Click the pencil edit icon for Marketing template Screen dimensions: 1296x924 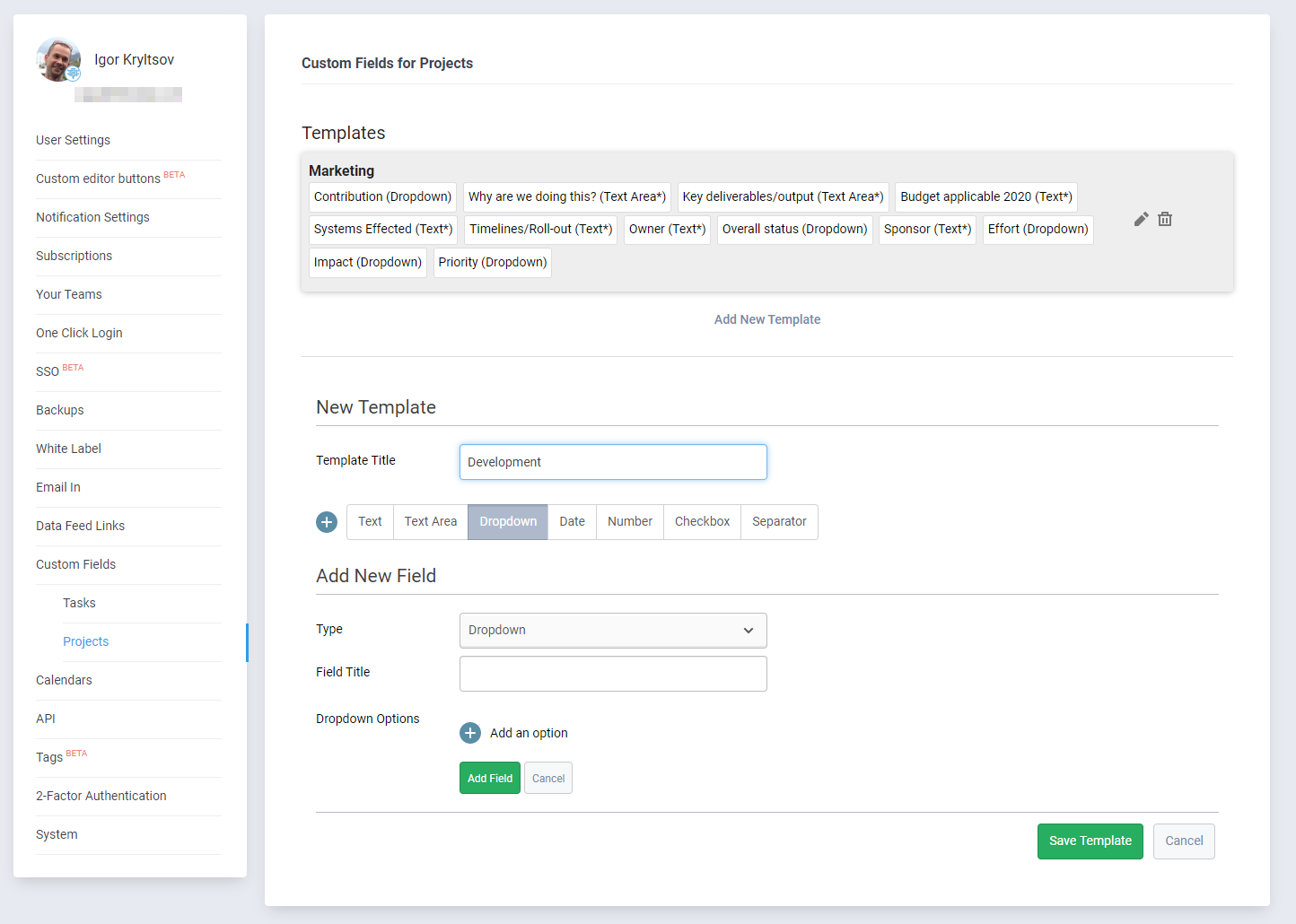point(1141,219)
